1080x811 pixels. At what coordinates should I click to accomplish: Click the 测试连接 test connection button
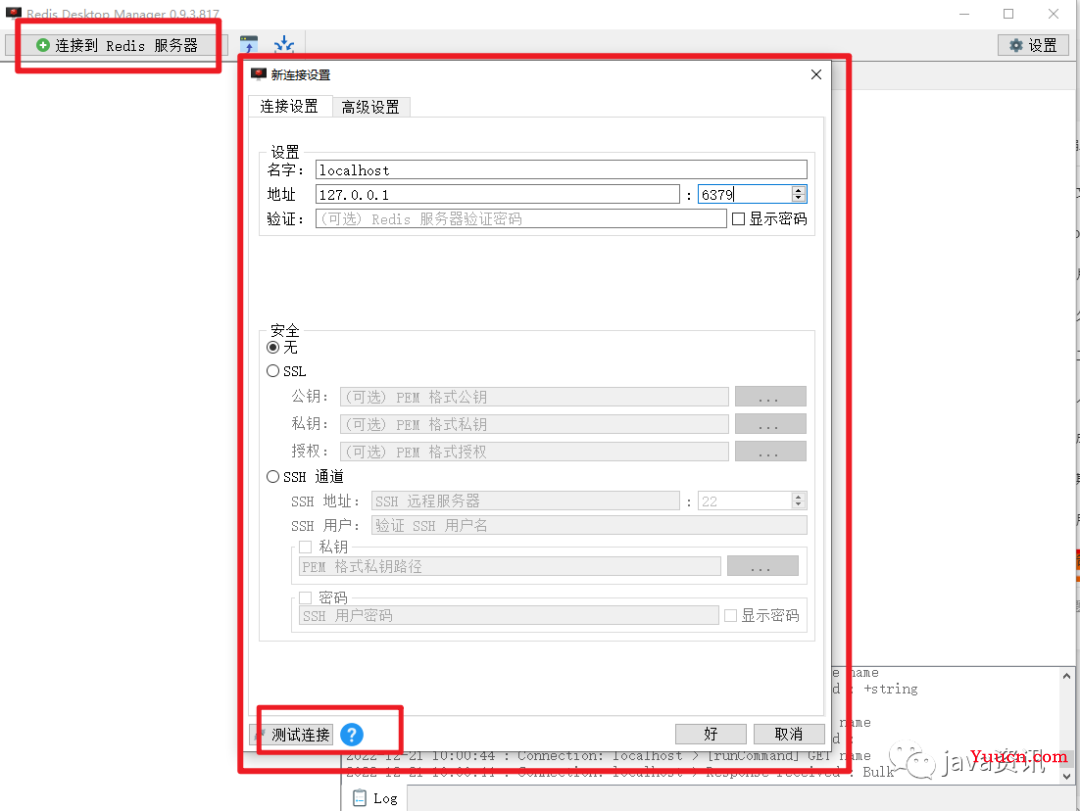291,735
